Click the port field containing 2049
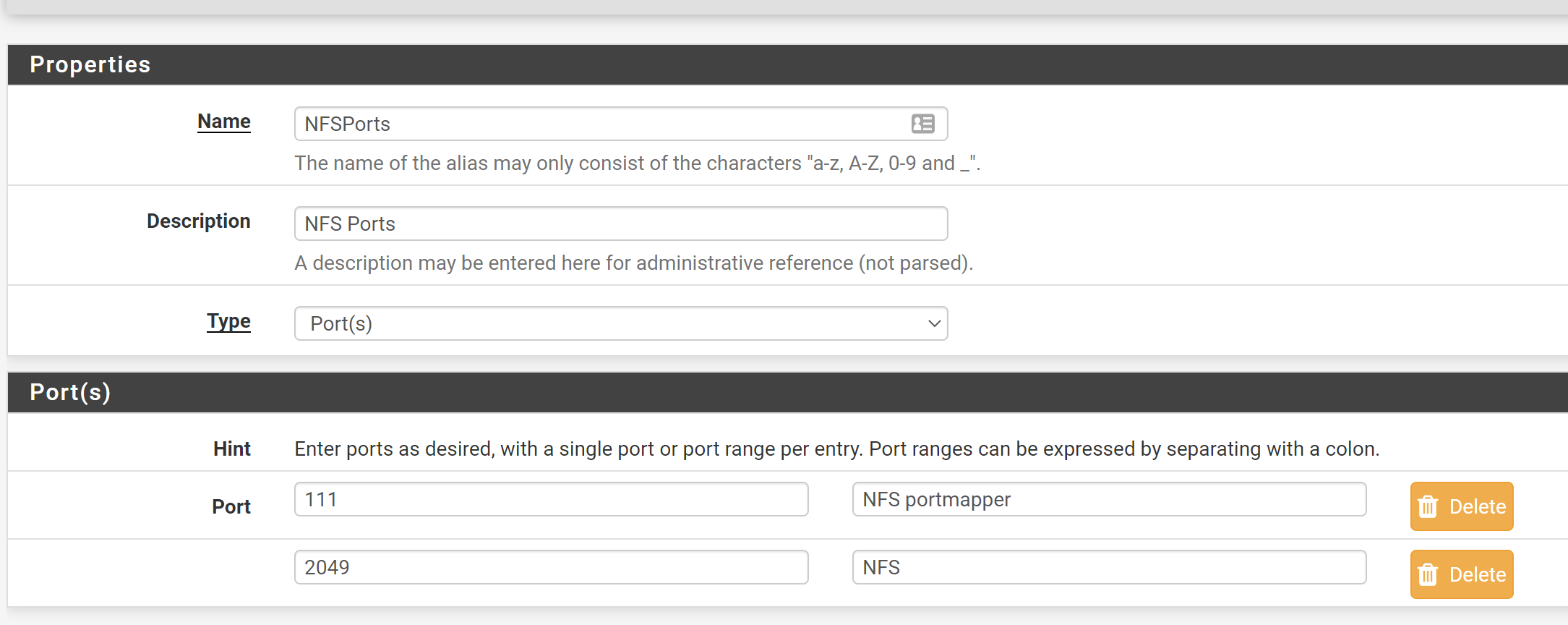The image size is (1568, 625). click(551, 567)
